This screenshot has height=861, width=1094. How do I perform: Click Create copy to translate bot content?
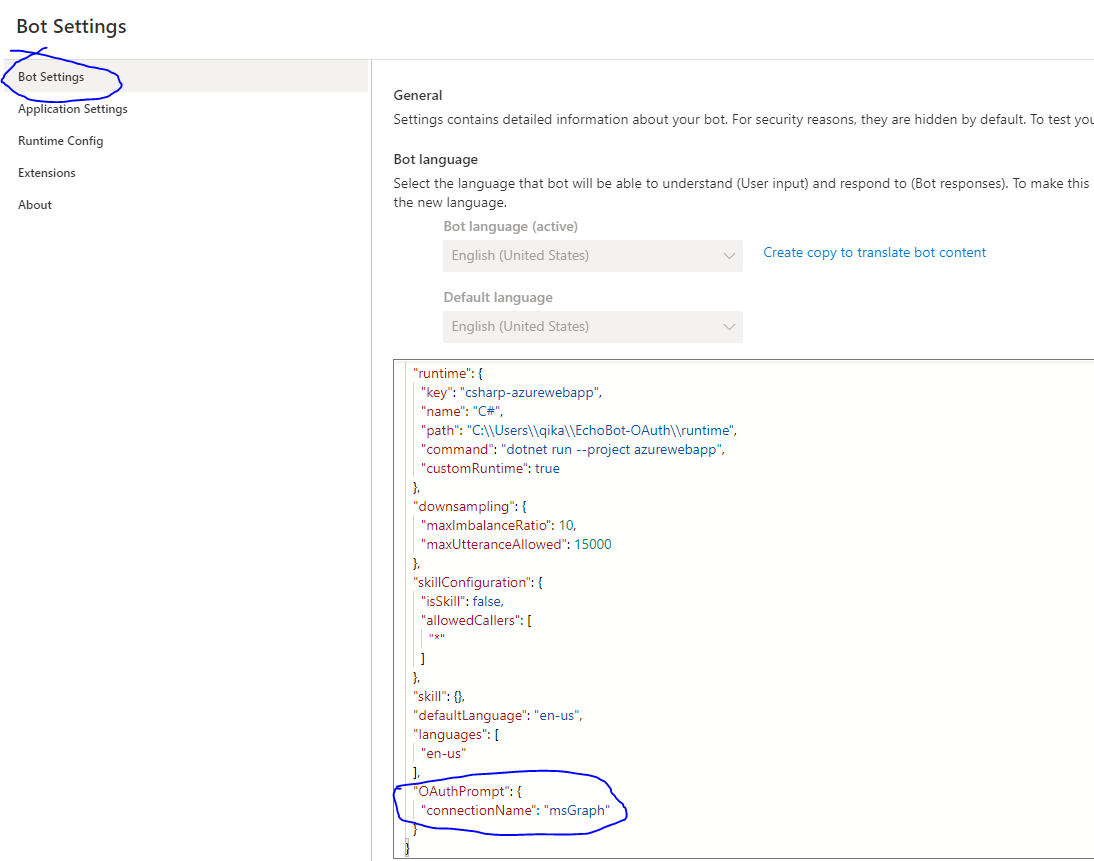(x=874, y=252)
